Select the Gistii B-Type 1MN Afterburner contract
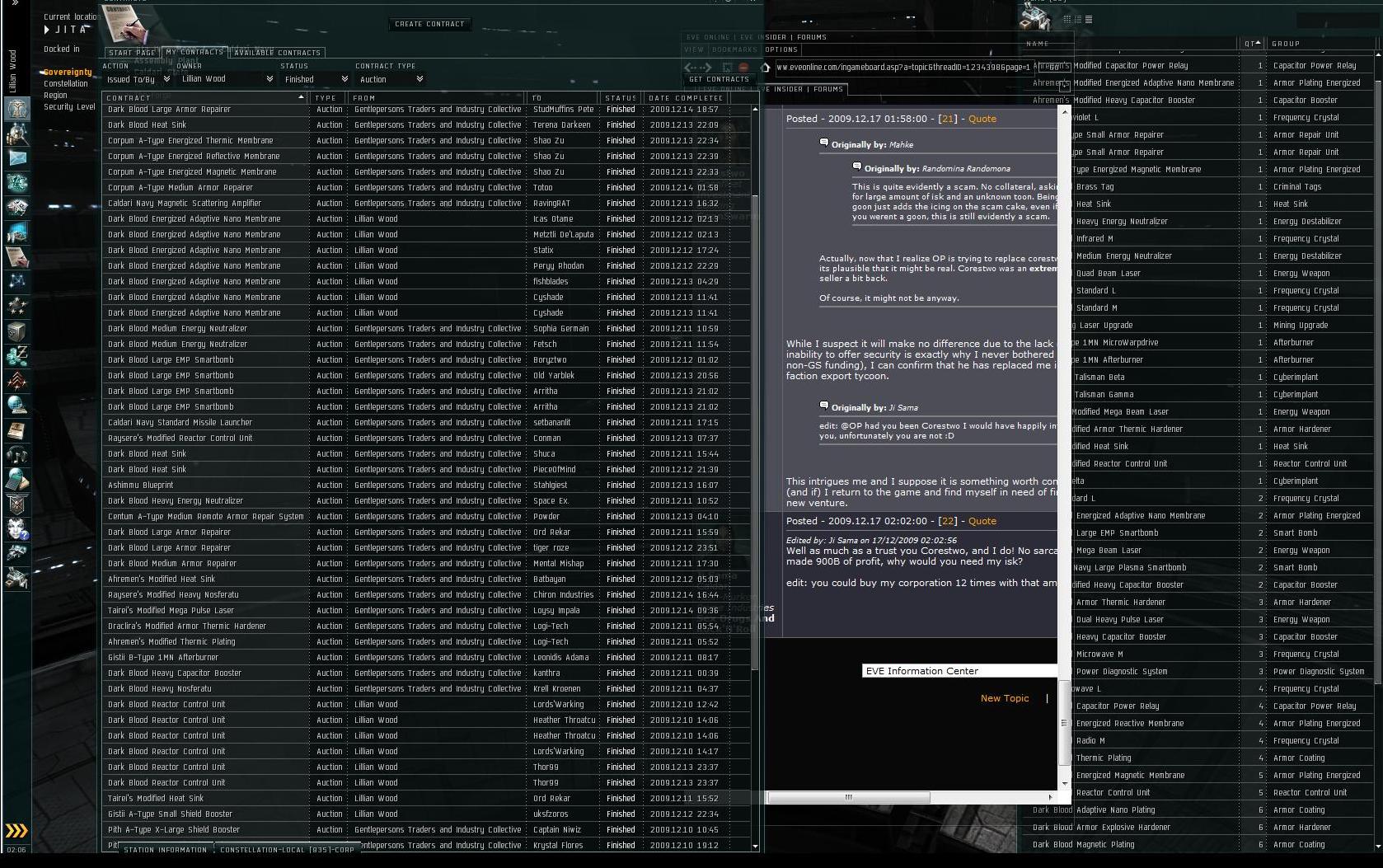The height and width of the screenshot is (868, 1383). pyautogui.click(x=426, y=658)
